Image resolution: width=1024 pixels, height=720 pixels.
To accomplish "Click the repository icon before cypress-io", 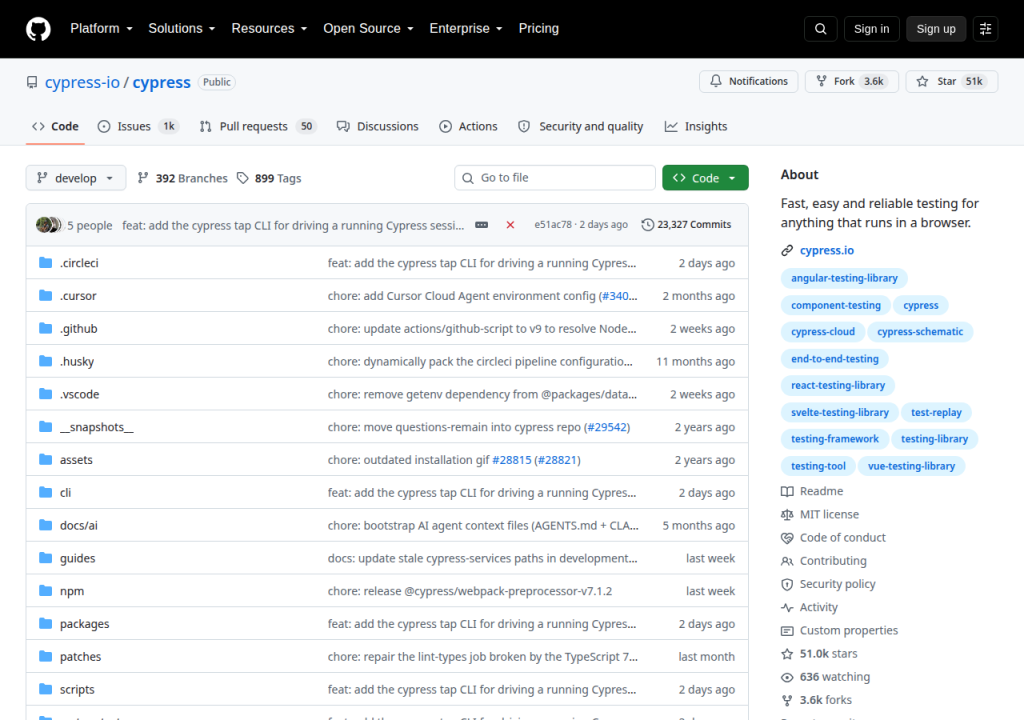I will tap(32, 82).
